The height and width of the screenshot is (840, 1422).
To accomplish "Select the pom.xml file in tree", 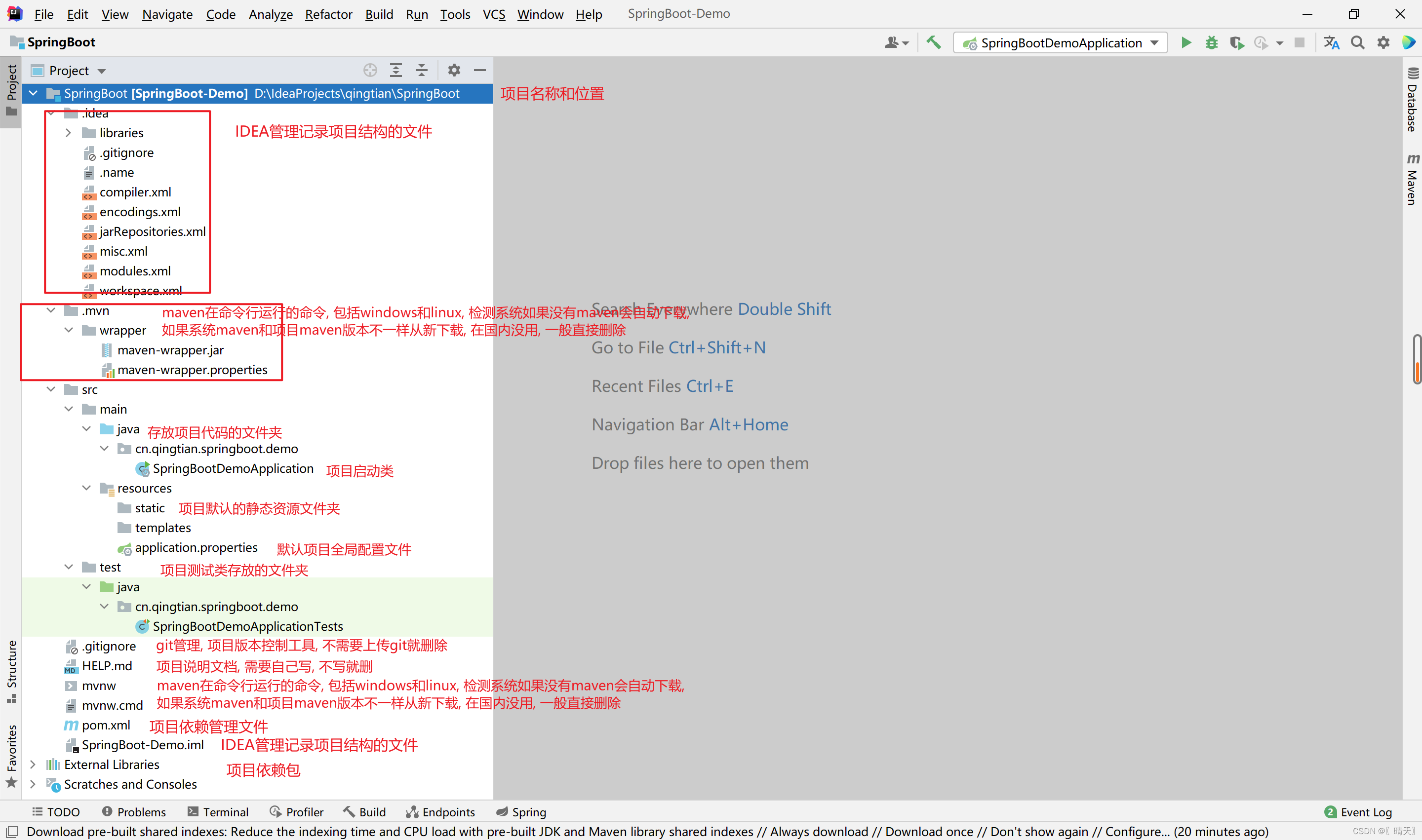I will pos(106,725).
